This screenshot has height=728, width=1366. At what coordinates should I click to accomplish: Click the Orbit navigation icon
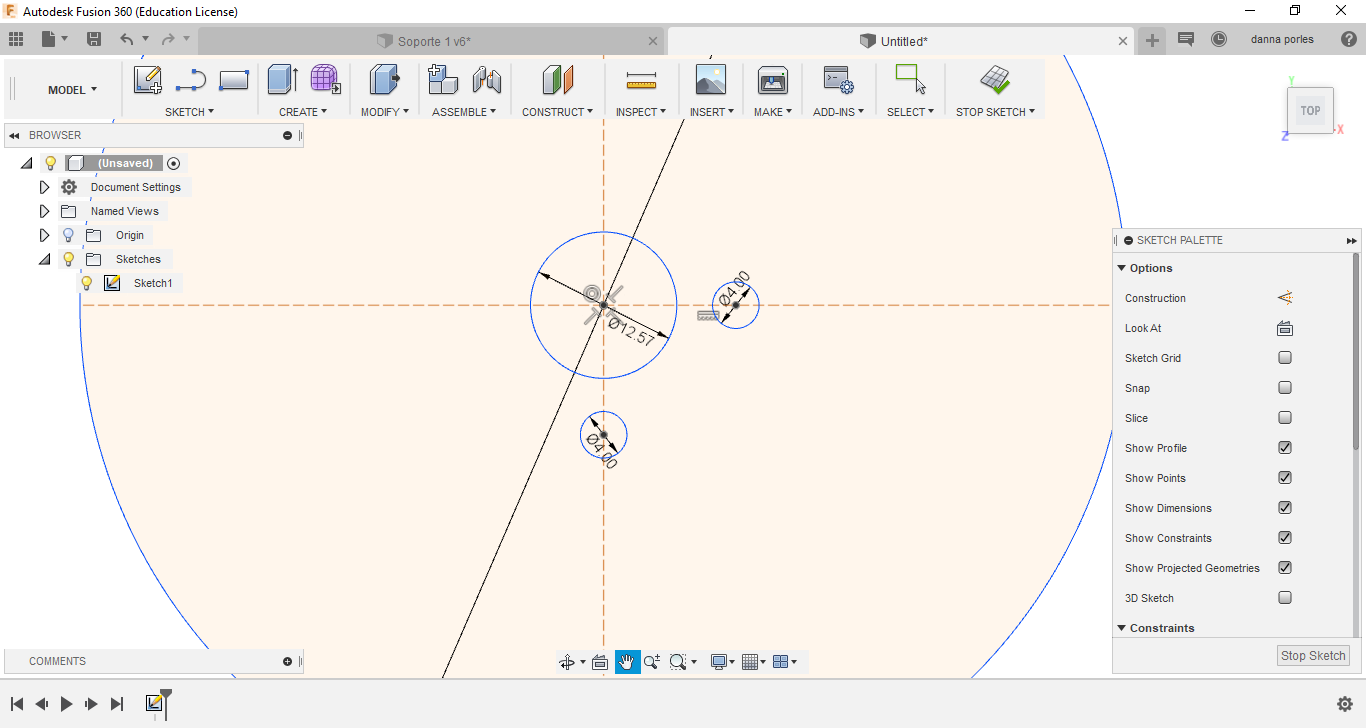click(x=567, y=662)
